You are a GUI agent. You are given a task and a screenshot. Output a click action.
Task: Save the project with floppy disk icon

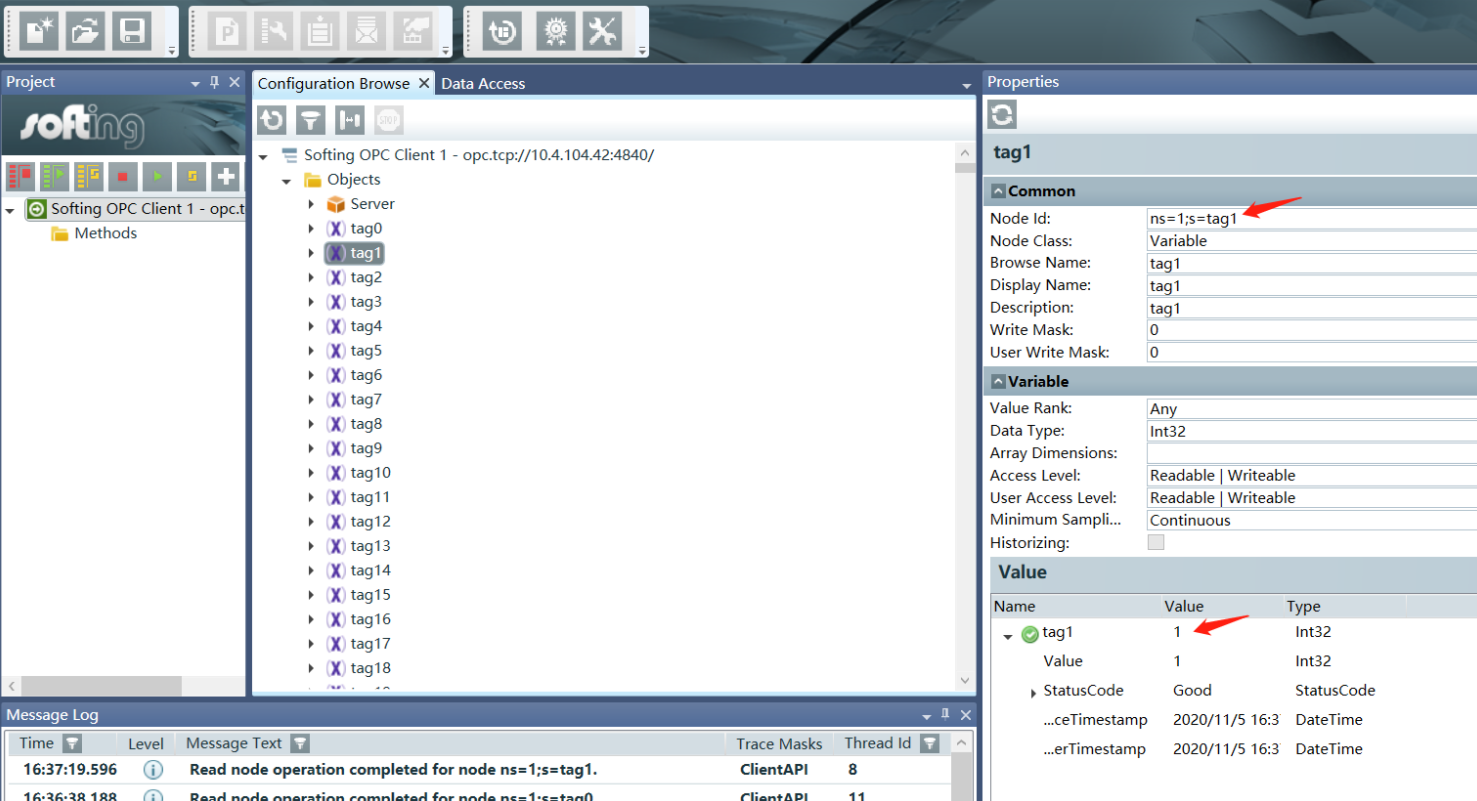pyautogui.click(x=131, y=31)
